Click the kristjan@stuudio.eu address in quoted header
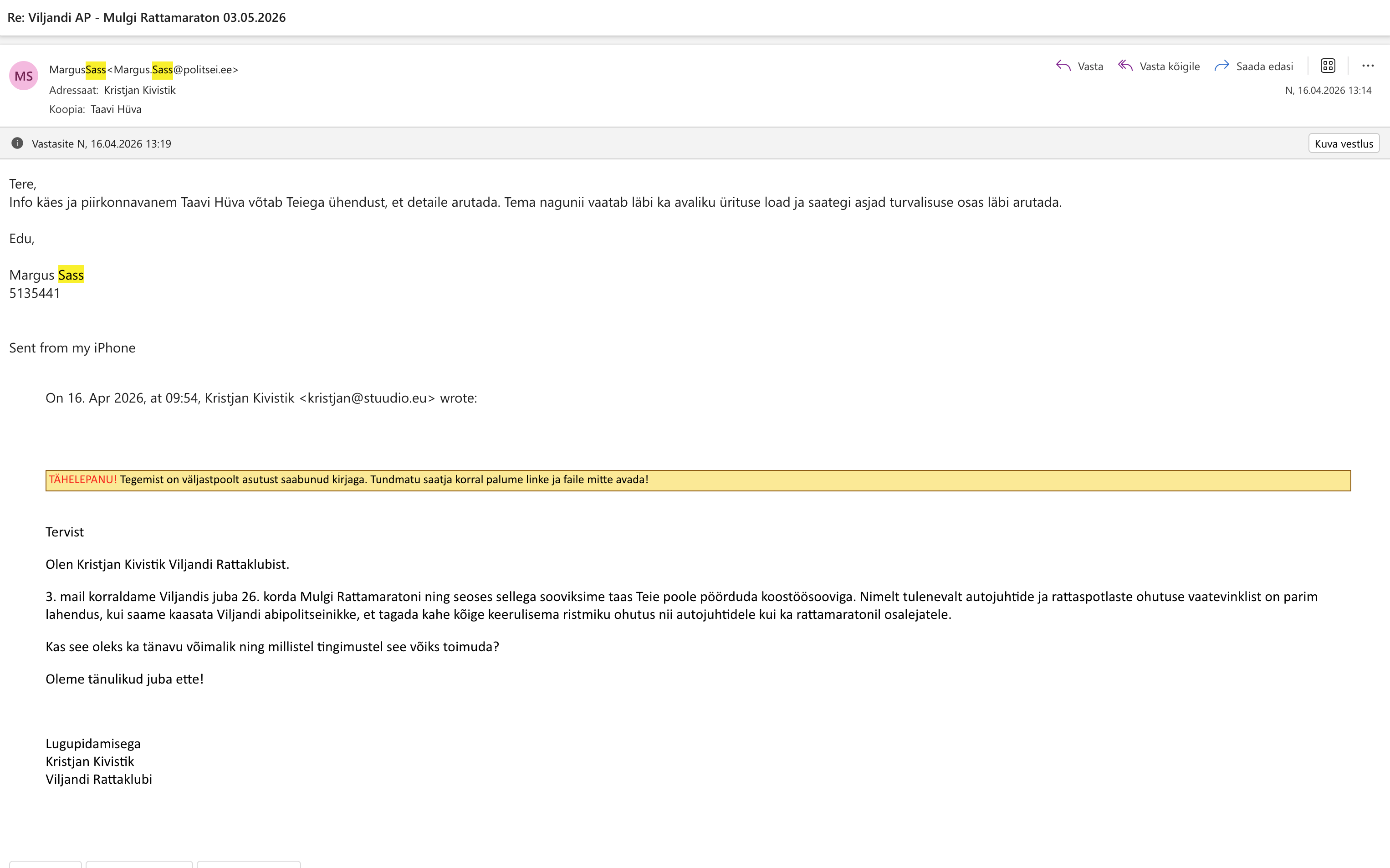The image size is (1390, 868). (x=367, y=398)
